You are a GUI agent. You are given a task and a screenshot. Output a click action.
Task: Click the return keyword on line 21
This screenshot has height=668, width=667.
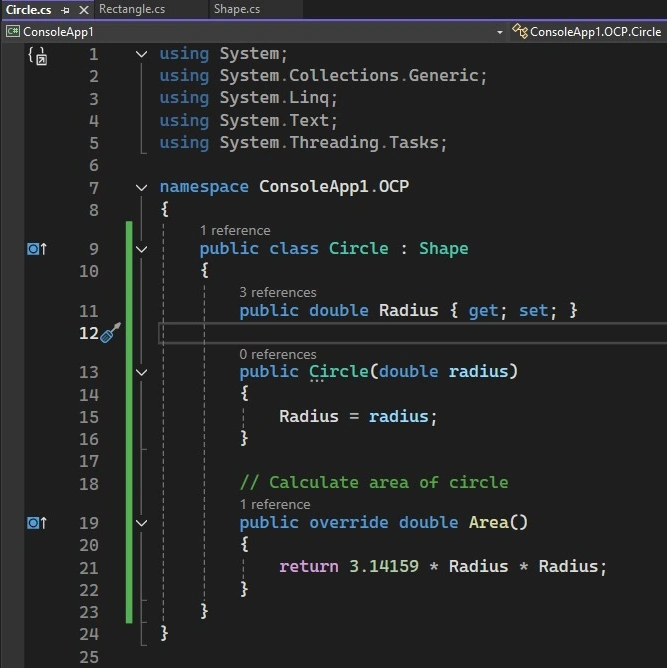309,566
